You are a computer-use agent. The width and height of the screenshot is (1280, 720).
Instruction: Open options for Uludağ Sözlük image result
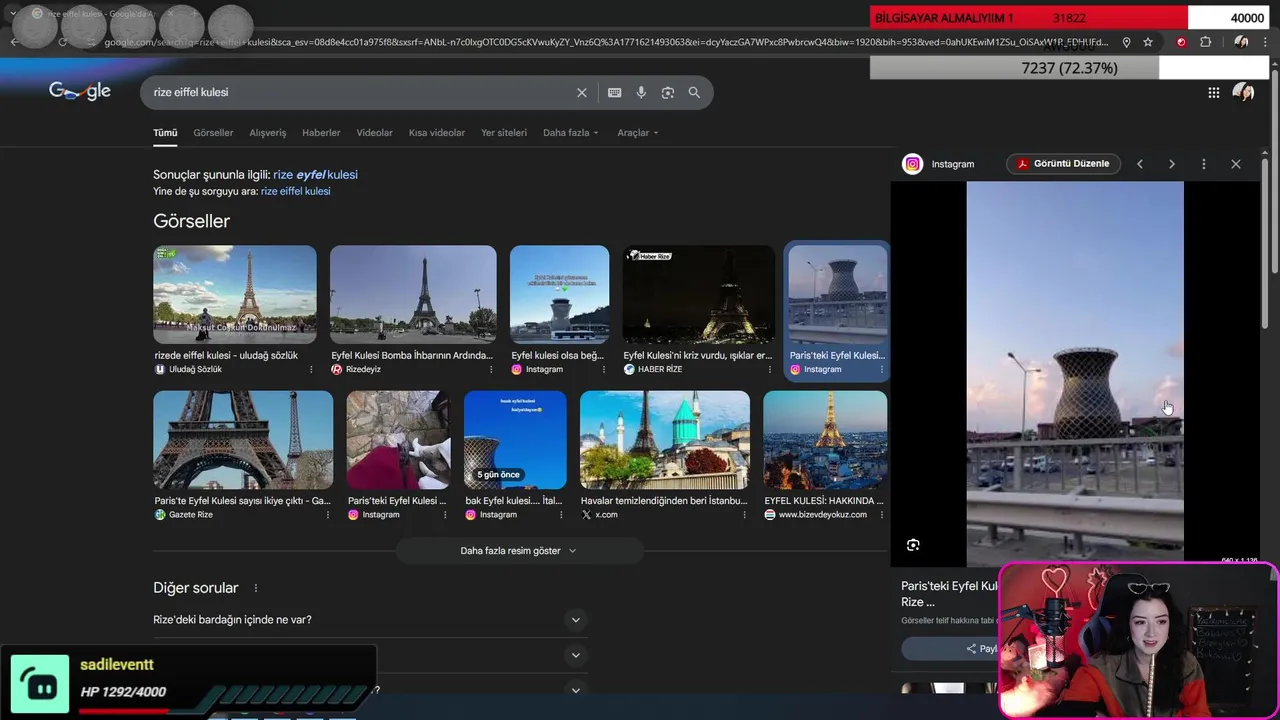311,369
